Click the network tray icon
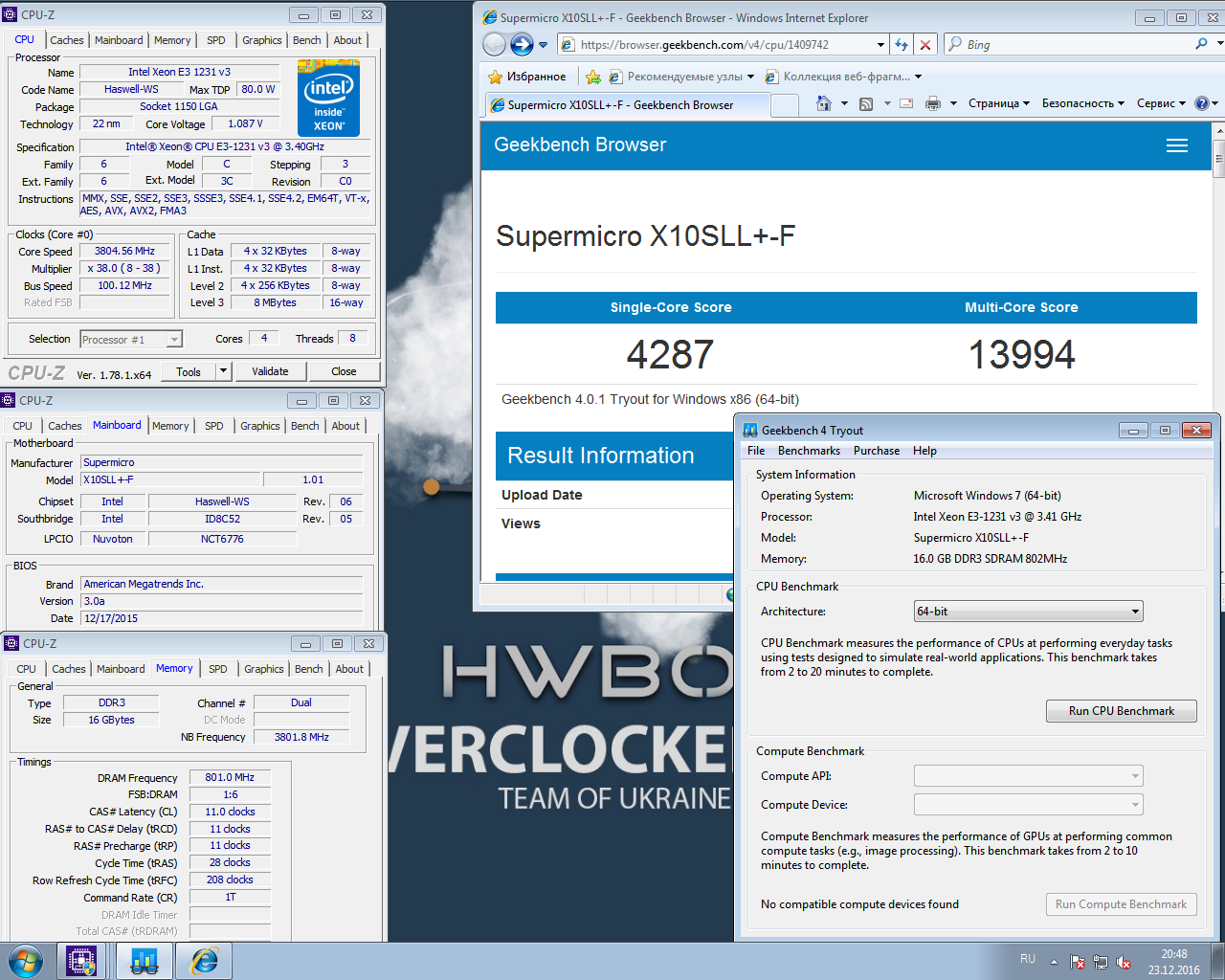 [x=1101, y=961]
